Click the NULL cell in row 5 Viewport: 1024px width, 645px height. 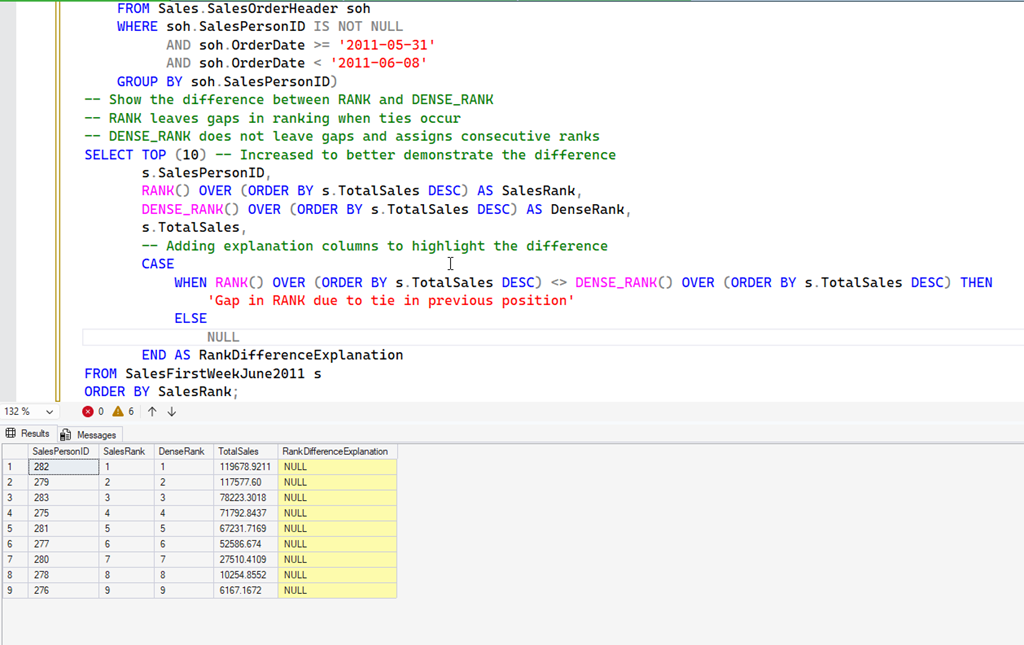click(336, 528)
